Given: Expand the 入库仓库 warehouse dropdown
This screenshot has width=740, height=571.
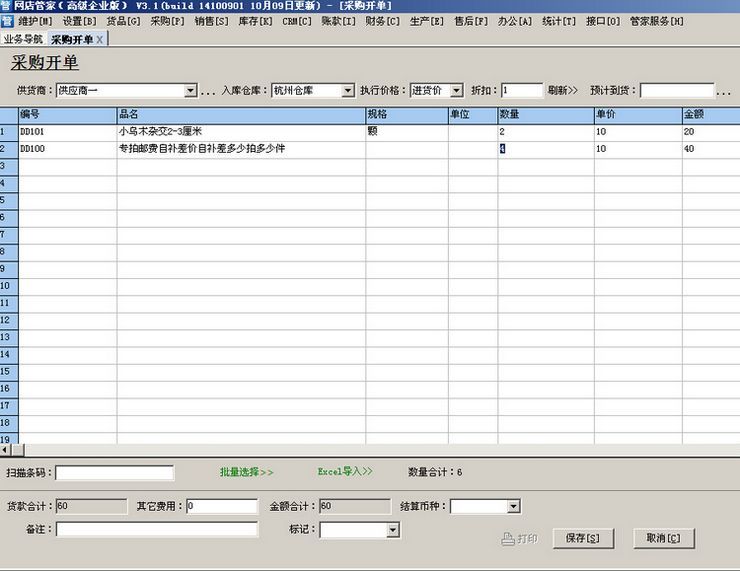Looking at the screenshot, I should click(347, 91).
